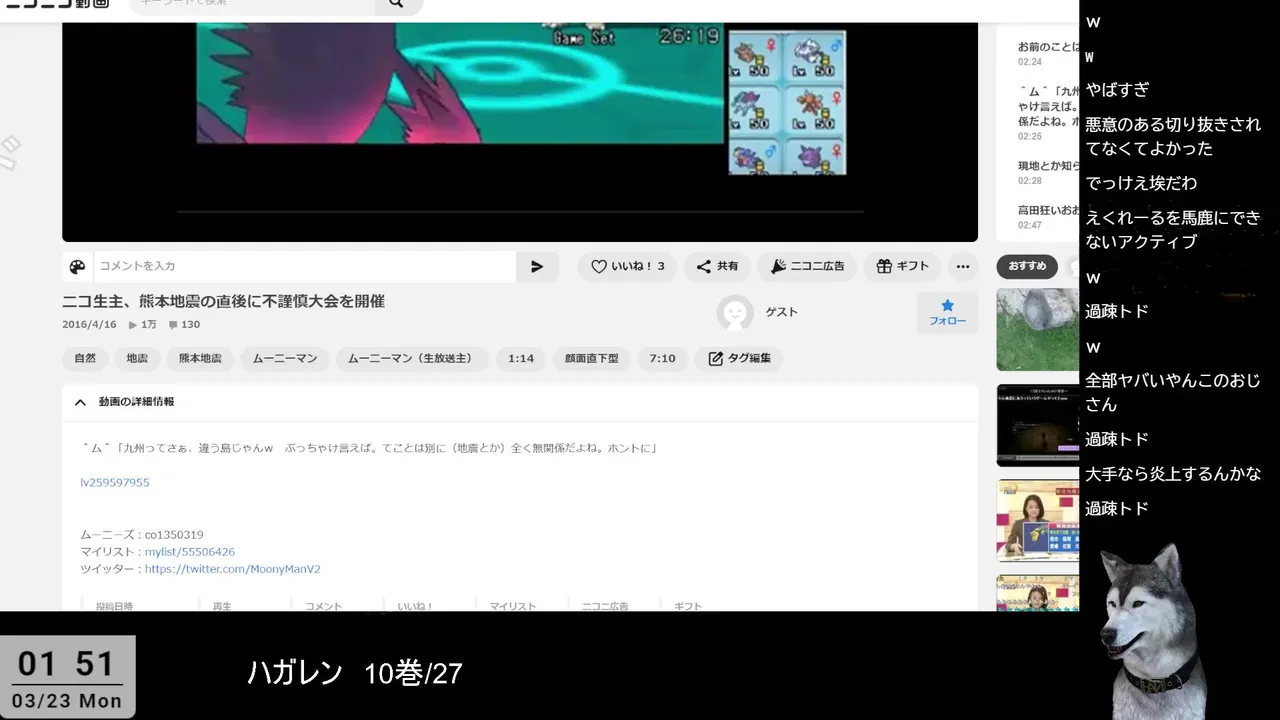Click the ゲスト uploader name
The image size is (1280, 720).
(x=781, y=312)
